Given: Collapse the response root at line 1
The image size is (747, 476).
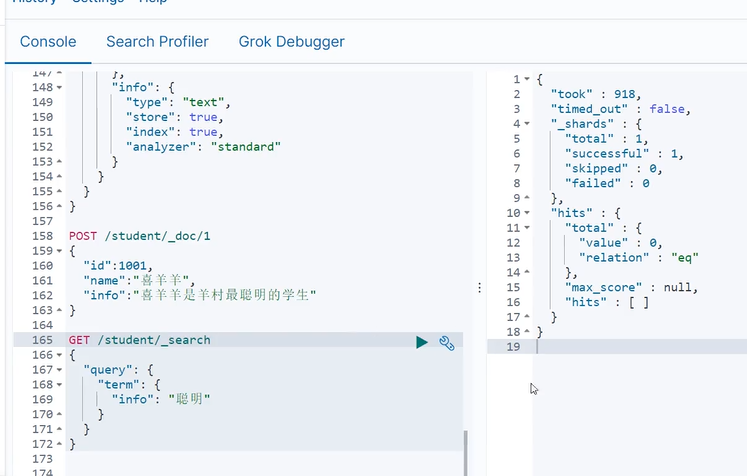Looking at the screenshot, I should [x=527, y=79].
